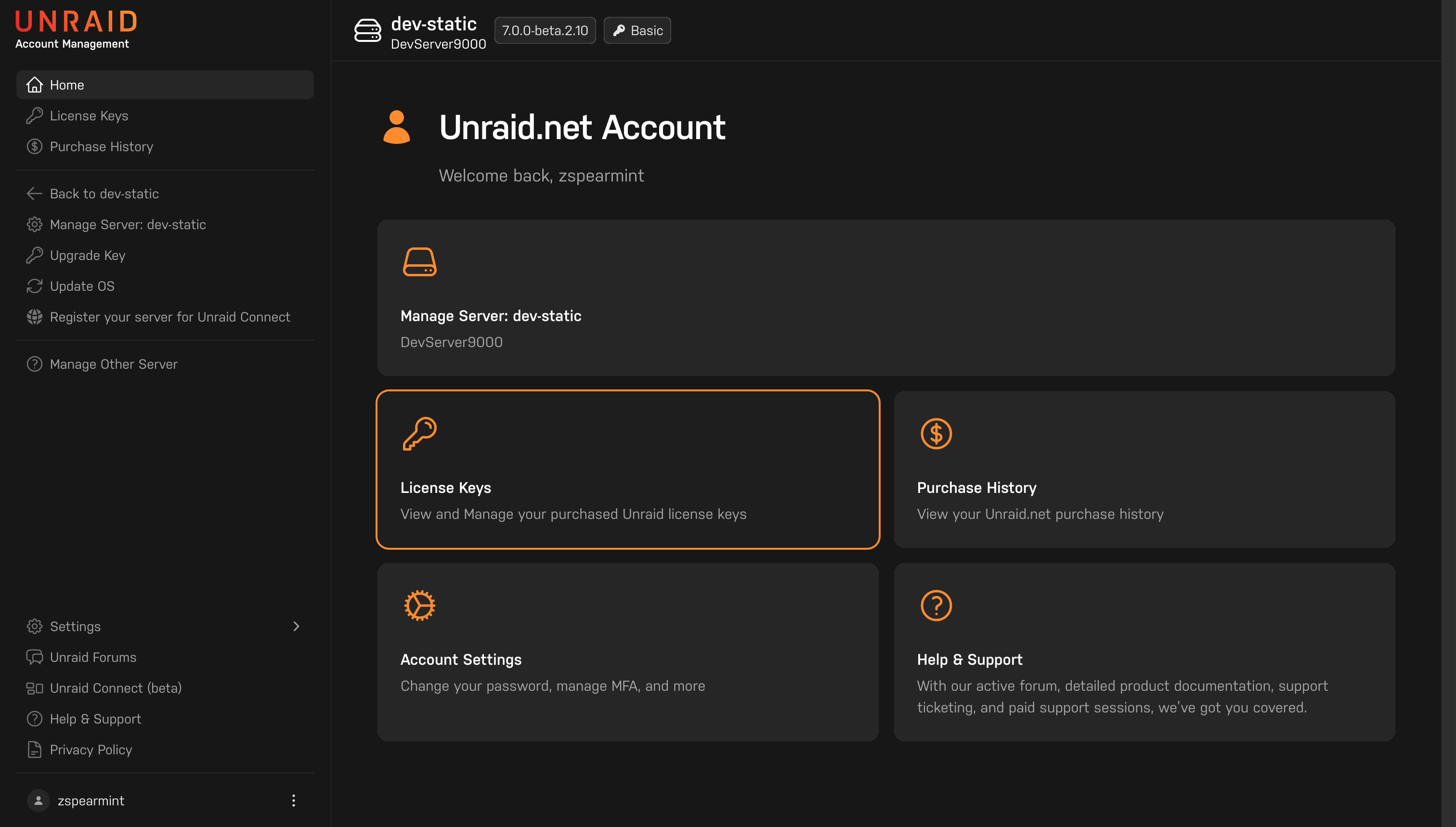Open the zspearmint user options menu
This screenshot has height=827, width=1456.
(x=293, y=801)
